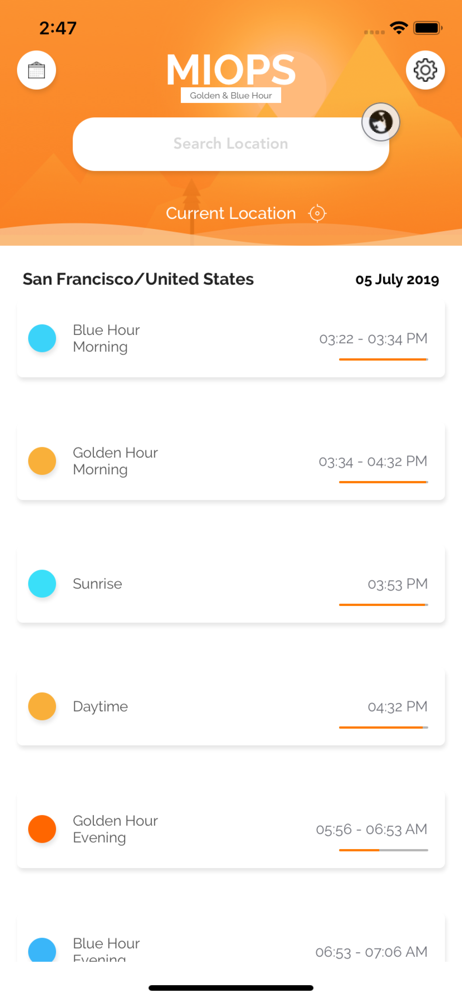The image size is (462, 1000).
Task: Click the Golden Hour Evening progress bar
Action: pos(384,849)
